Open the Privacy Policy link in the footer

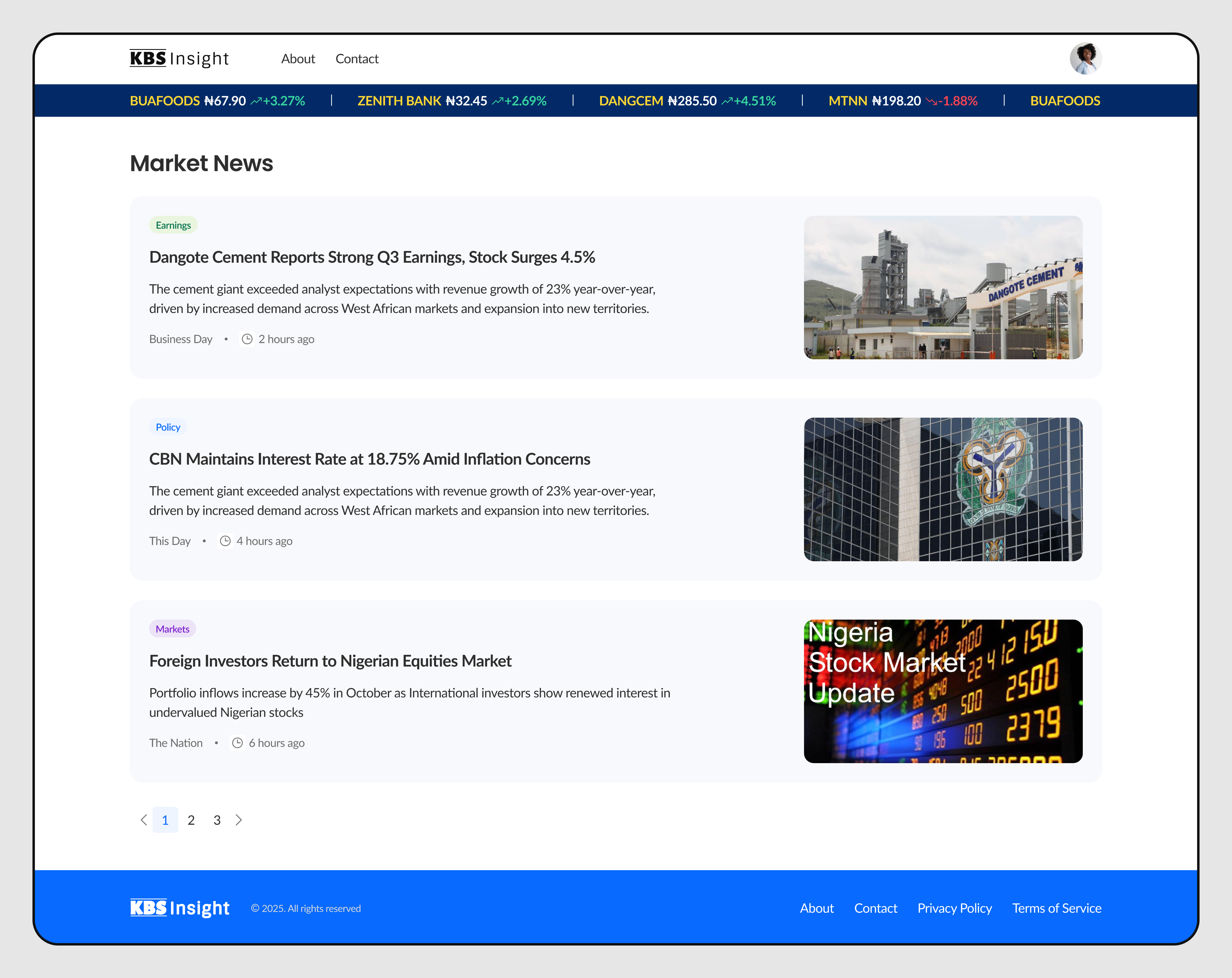point(954,908)
